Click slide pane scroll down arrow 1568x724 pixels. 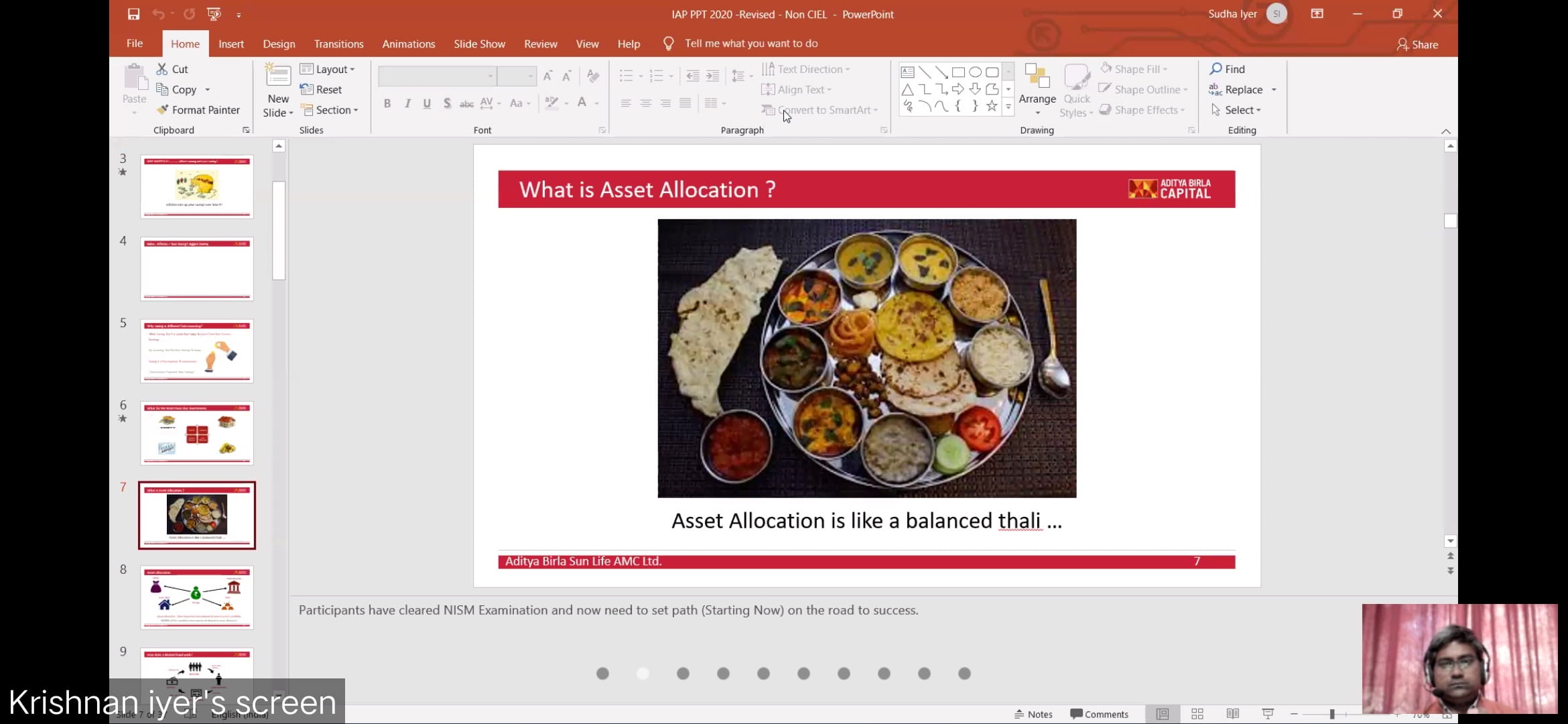tap(1450, 541)
